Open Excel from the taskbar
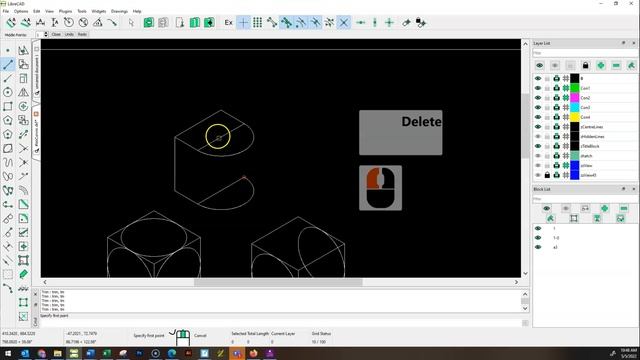The image size is (640, 360). [107, 353]
